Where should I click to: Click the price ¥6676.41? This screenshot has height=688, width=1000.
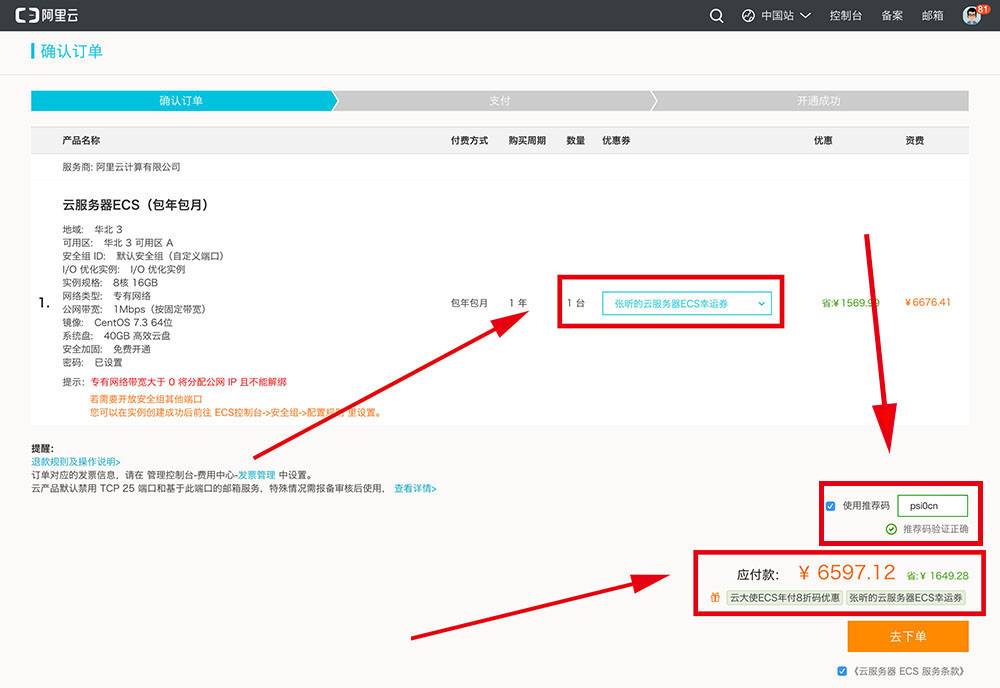tap(928, 302)
